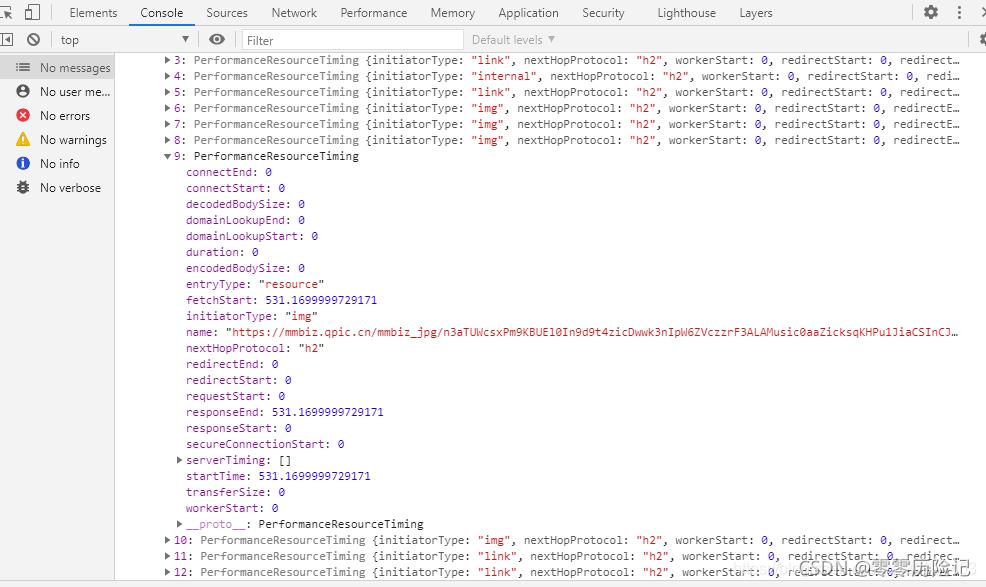Viewport: 986px width, 587px height.
Task: Expand entry 10 PerformanceResourceTiming
Action: tap(167, 540)
